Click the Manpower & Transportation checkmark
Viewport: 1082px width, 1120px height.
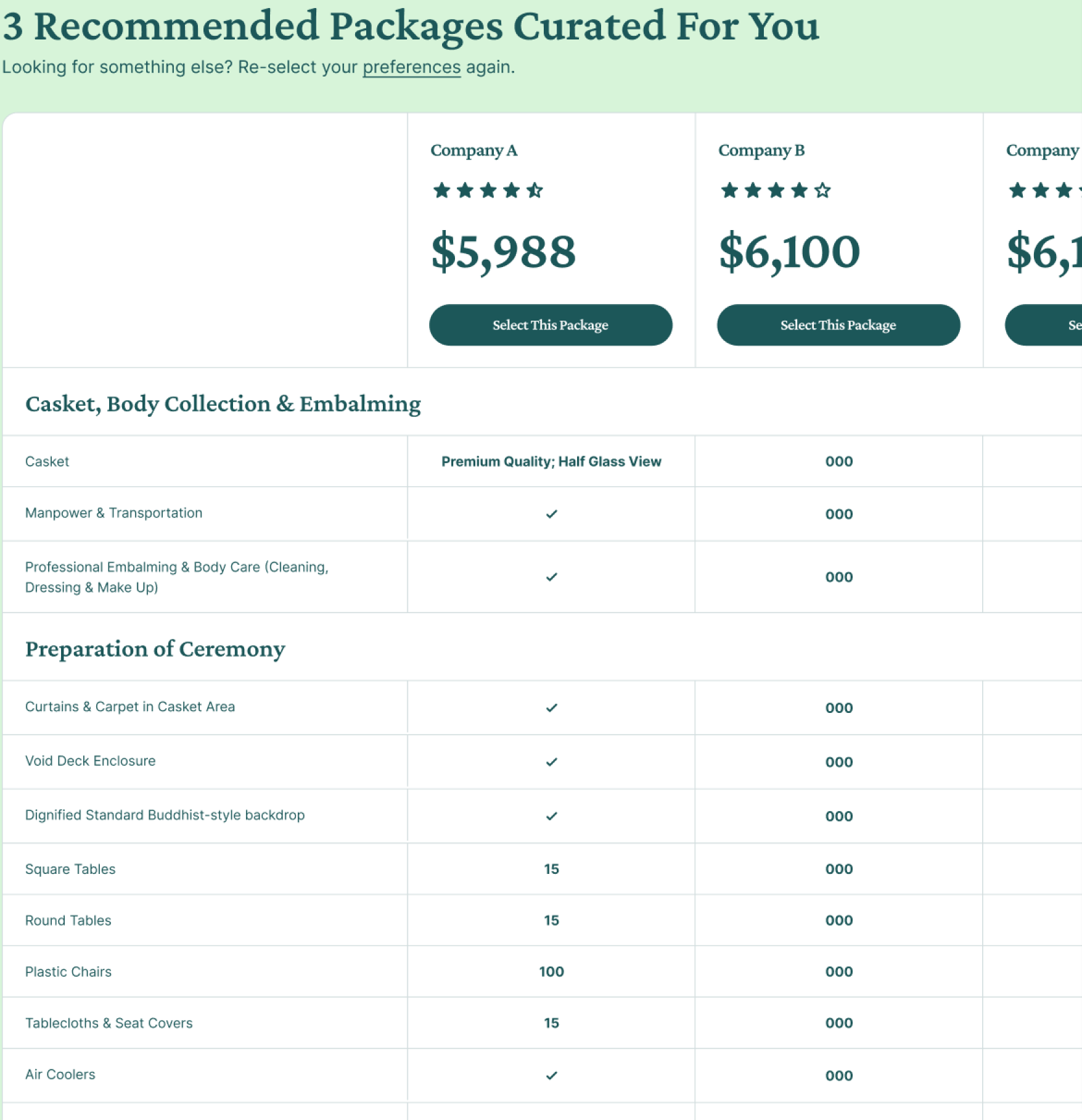(x=551, y=514)
